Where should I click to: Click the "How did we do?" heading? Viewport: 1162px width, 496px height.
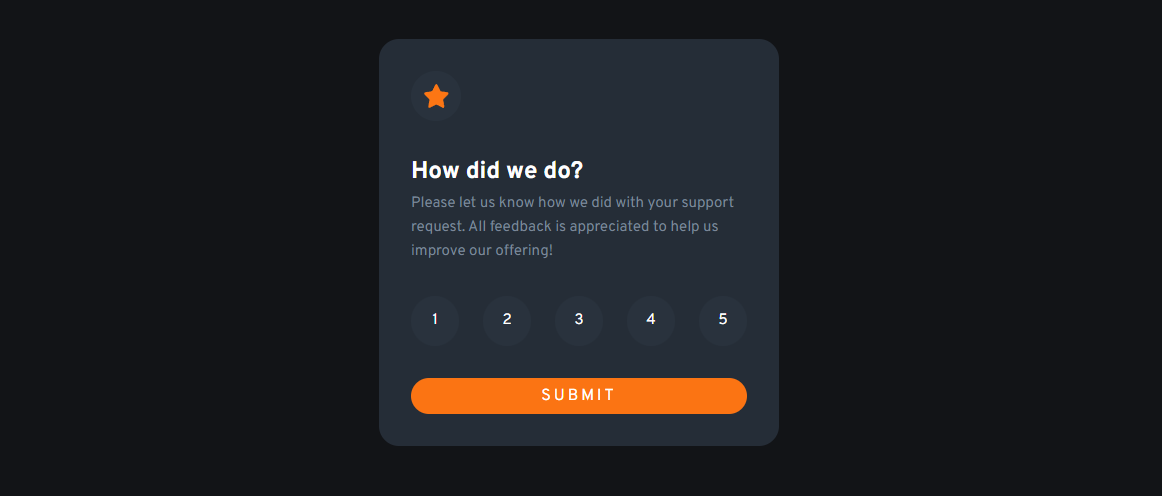tap(497, 171)
